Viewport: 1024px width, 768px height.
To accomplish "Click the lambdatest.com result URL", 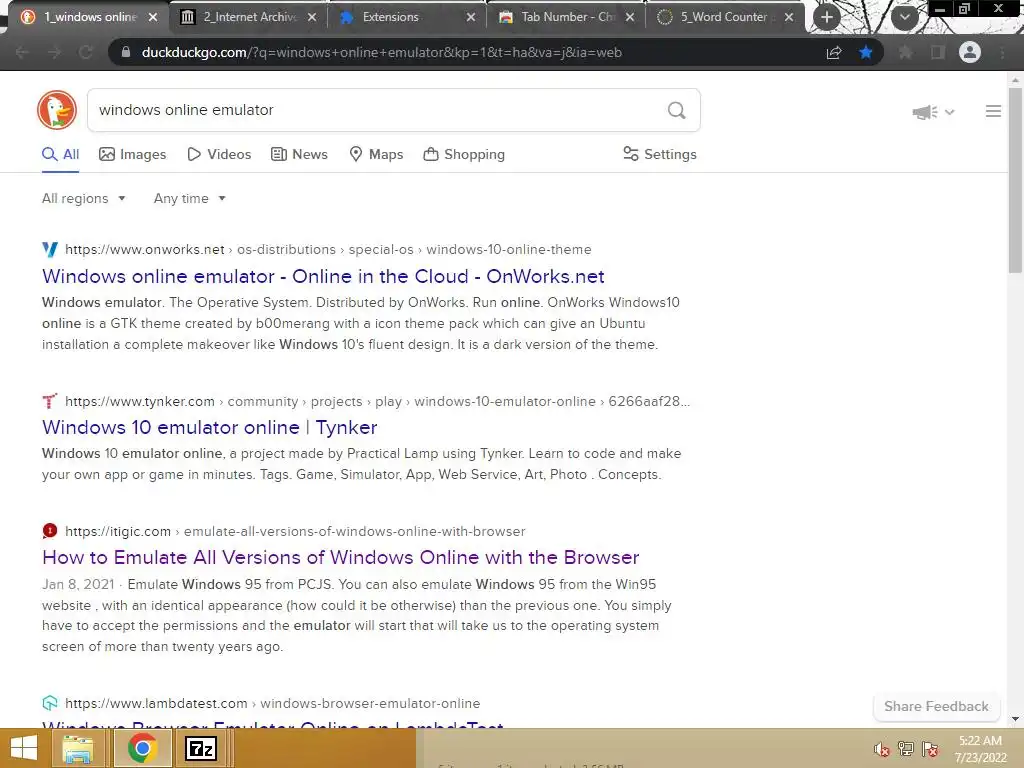I will (272, 704).
